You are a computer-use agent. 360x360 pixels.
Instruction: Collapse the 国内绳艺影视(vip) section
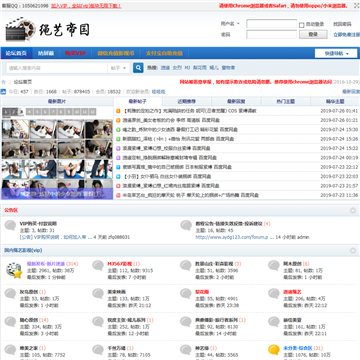[x=353, y=250]
